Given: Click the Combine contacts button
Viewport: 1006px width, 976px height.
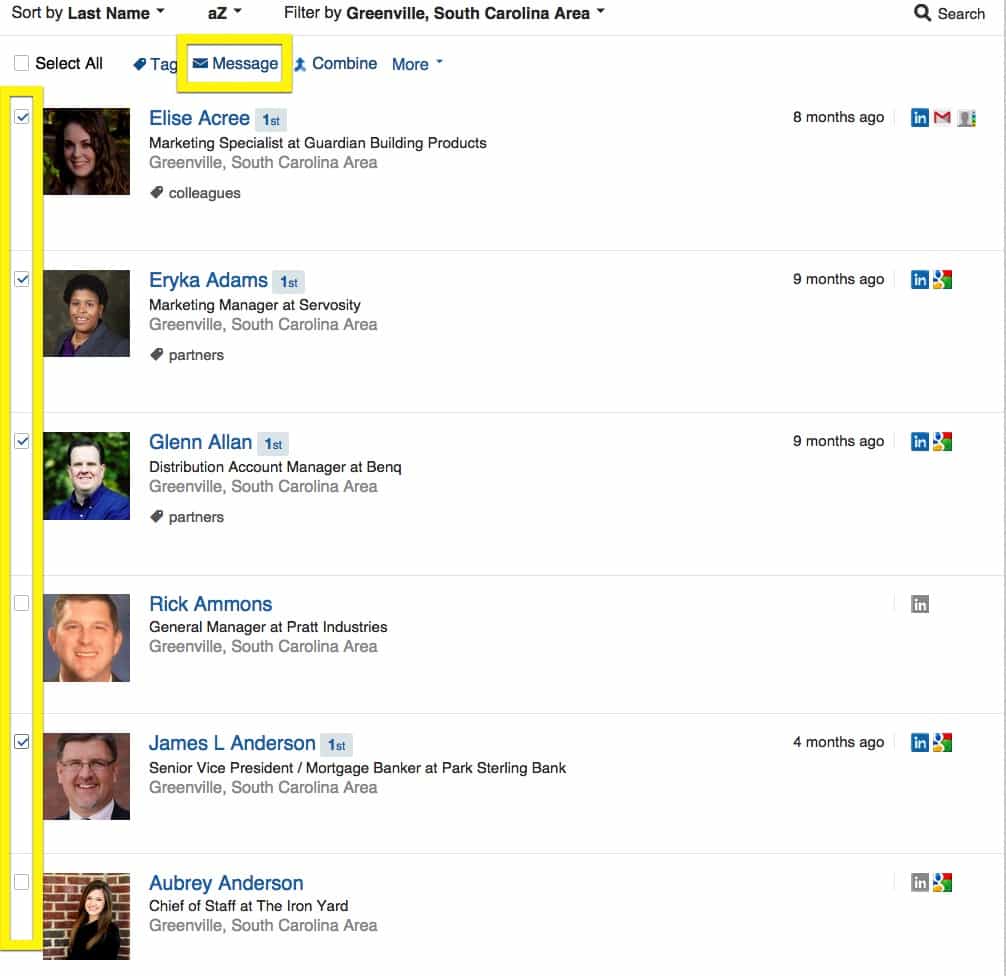Looking at the screenshot, I should (336, 64).
